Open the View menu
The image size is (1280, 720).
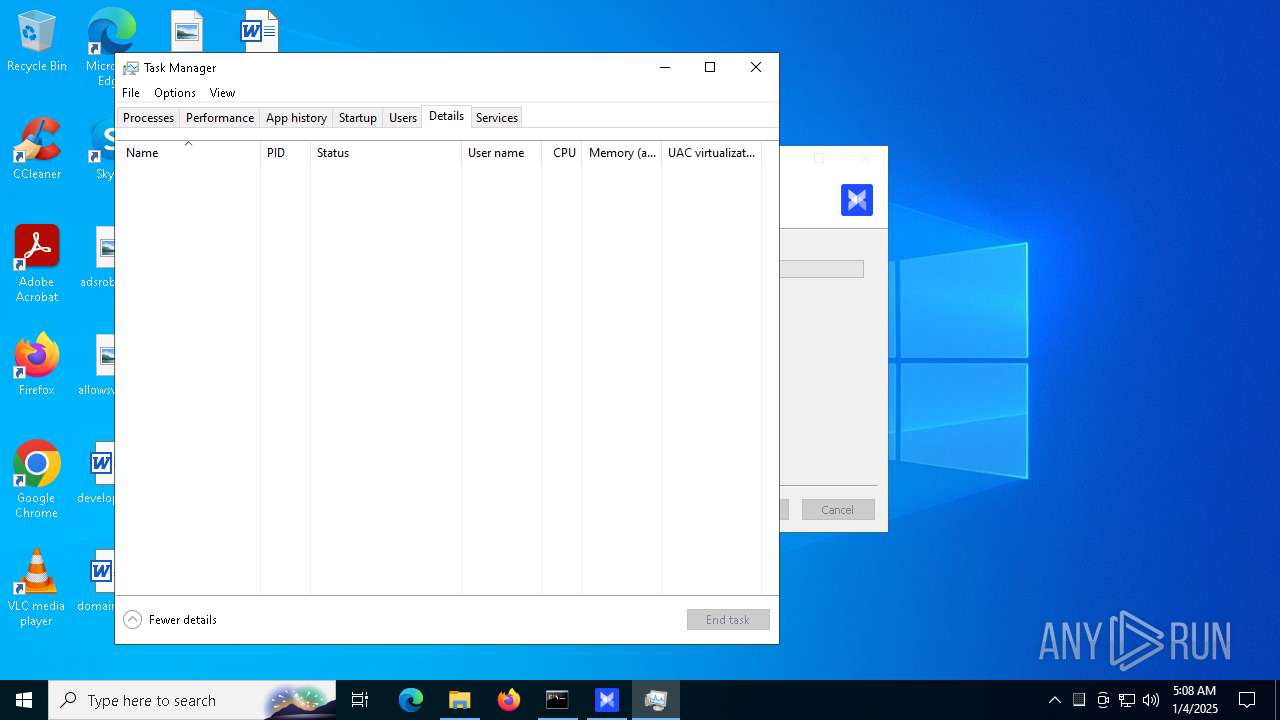coord(222,93)
